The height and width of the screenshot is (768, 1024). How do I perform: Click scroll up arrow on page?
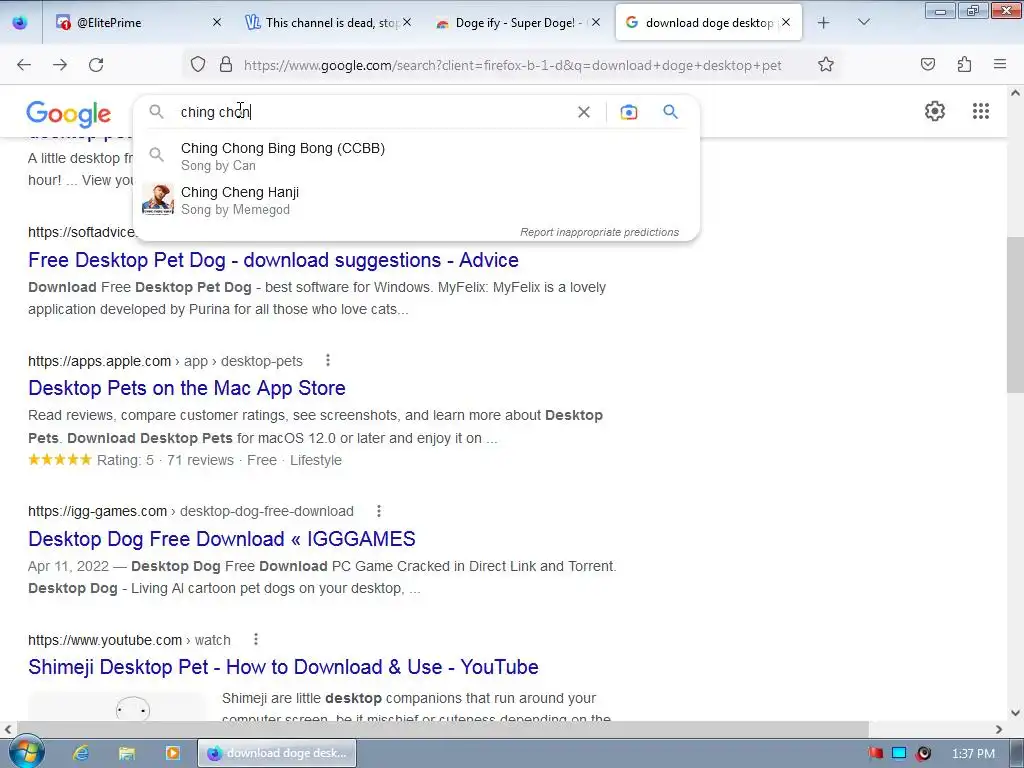point(1015,93)
